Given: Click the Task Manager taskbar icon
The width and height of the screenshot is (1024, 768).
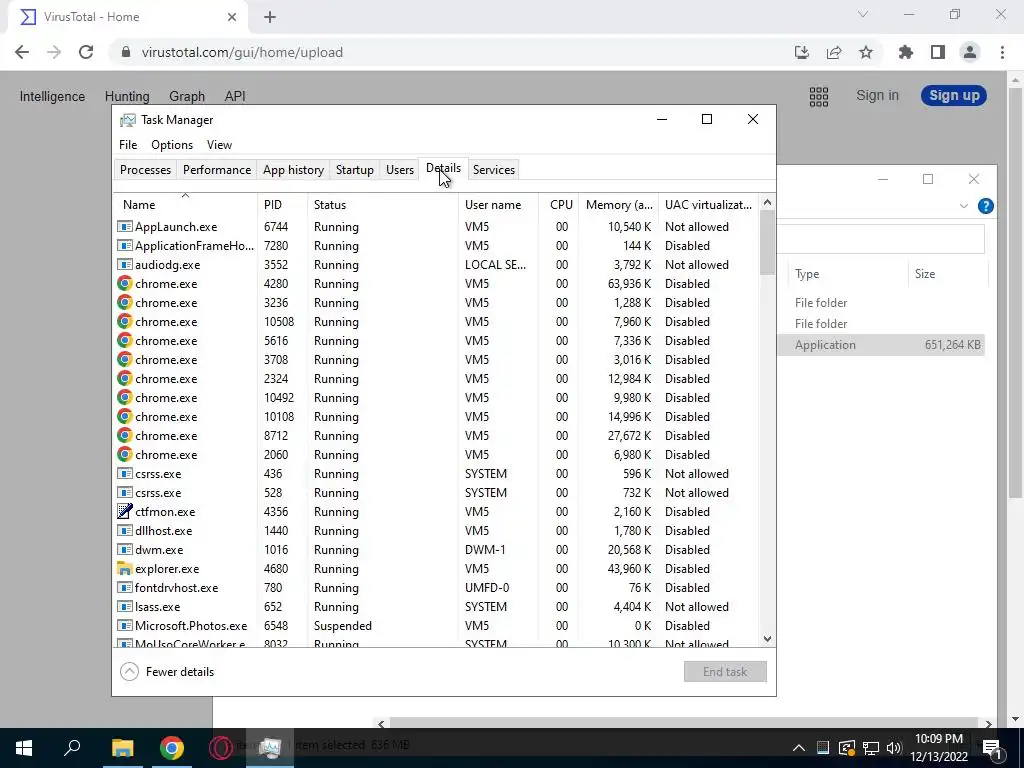Looking at the screenshot, I should click(x=270, y=748).
